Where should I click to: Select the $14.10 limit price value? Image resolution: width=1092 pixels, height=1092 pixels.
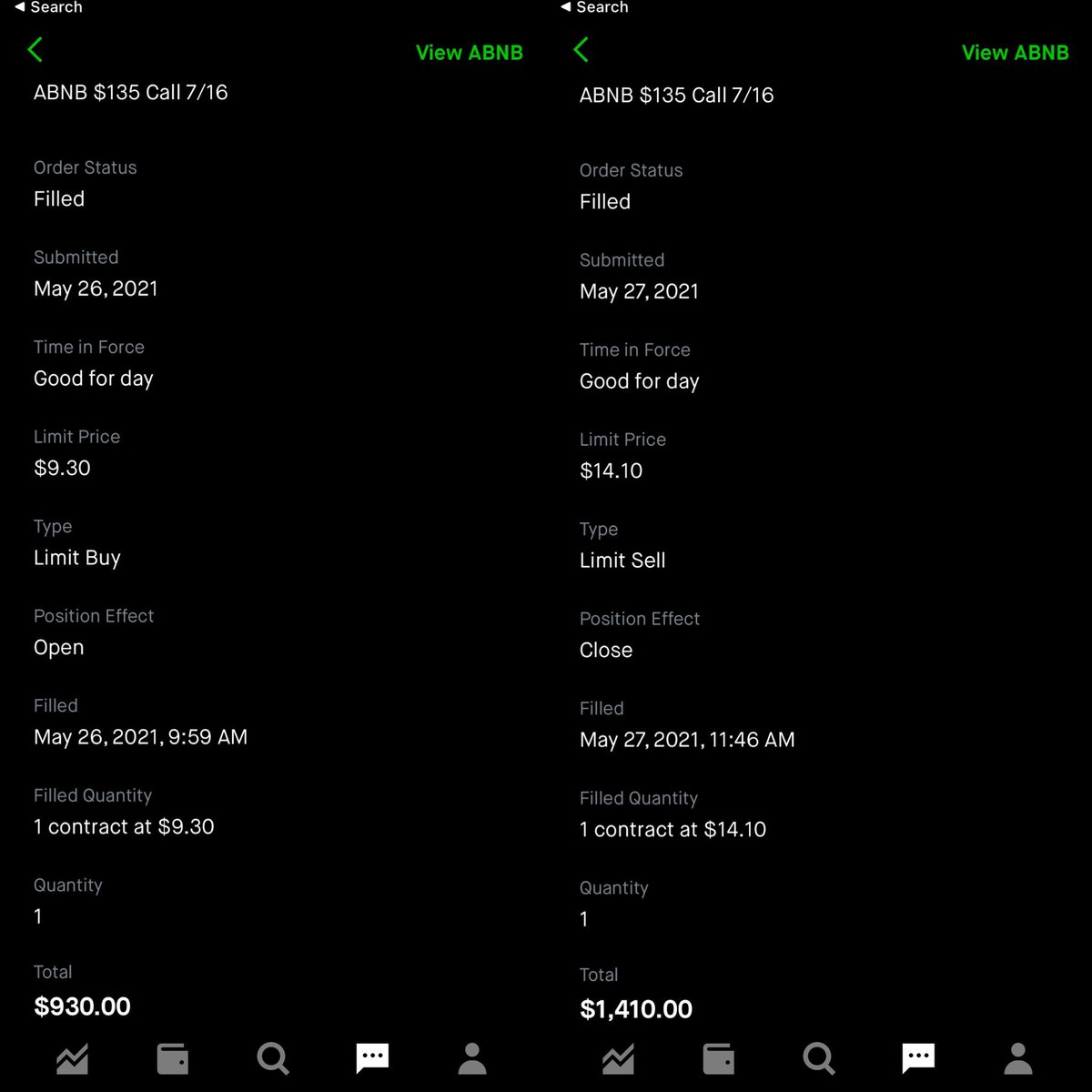tap(612, 470)
